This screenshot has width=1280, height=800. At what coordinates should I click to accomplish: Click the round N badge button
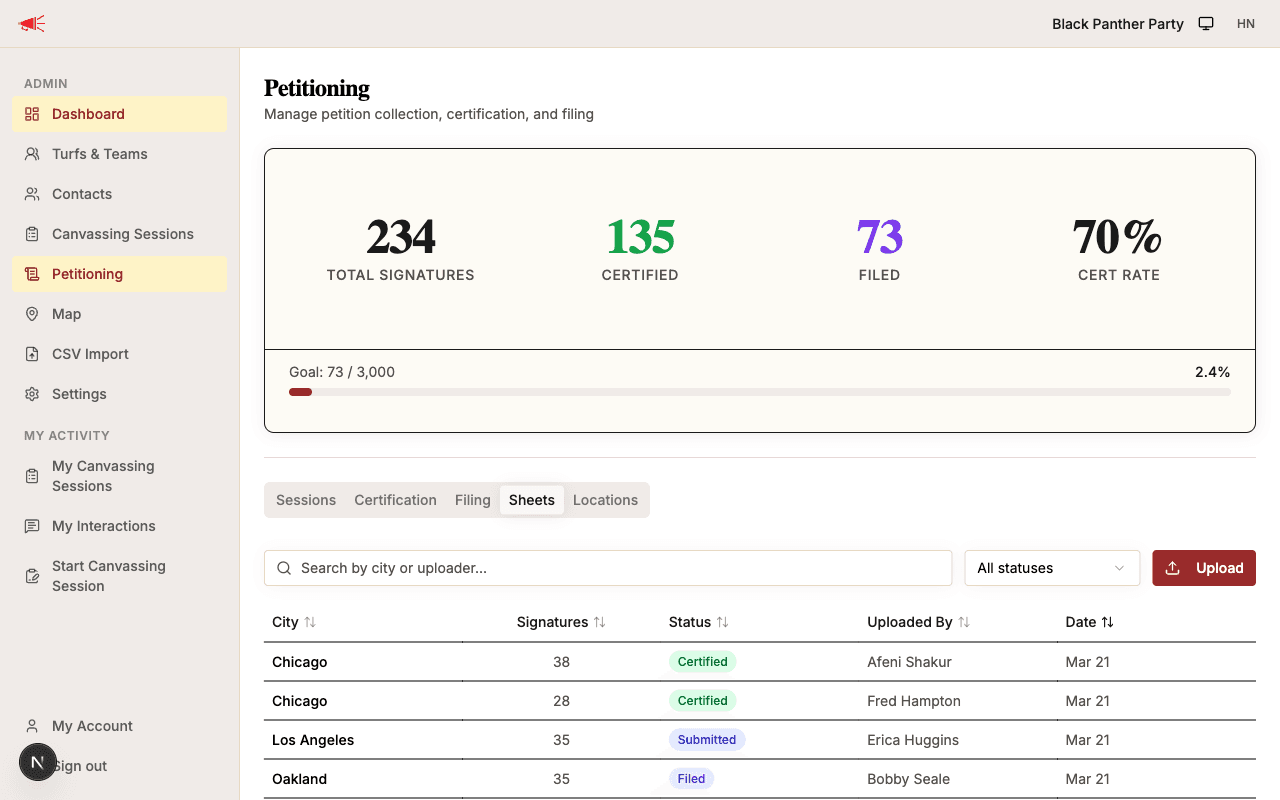(x=38, y=762)
